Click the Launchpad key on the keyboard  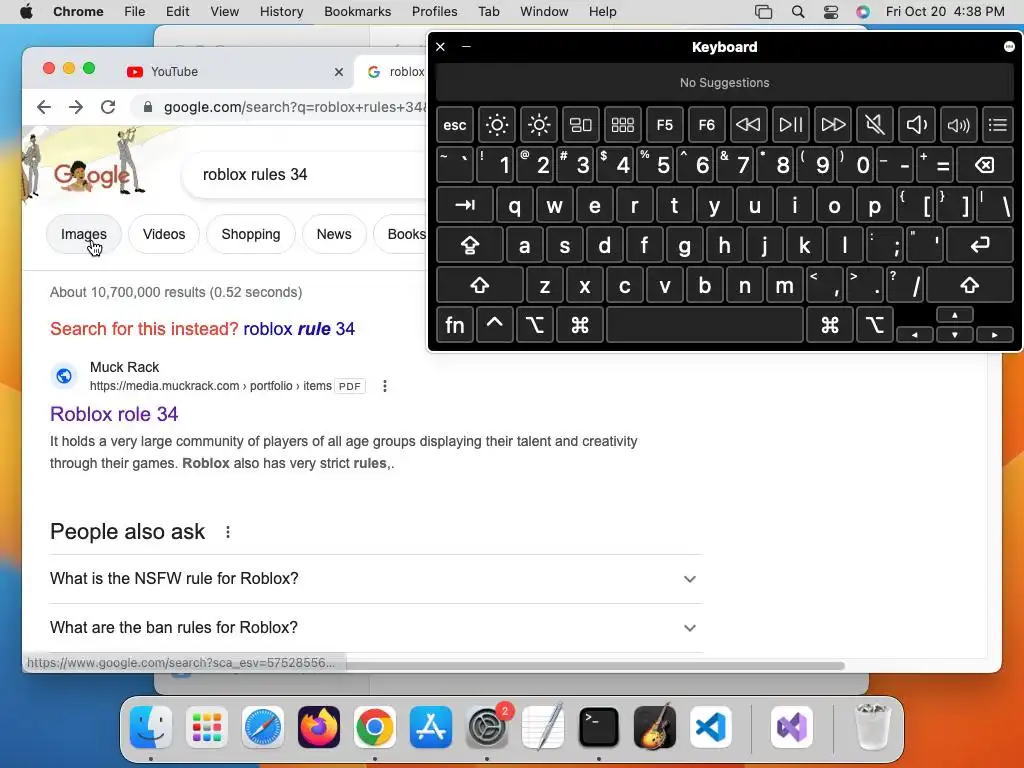[622, 125]
